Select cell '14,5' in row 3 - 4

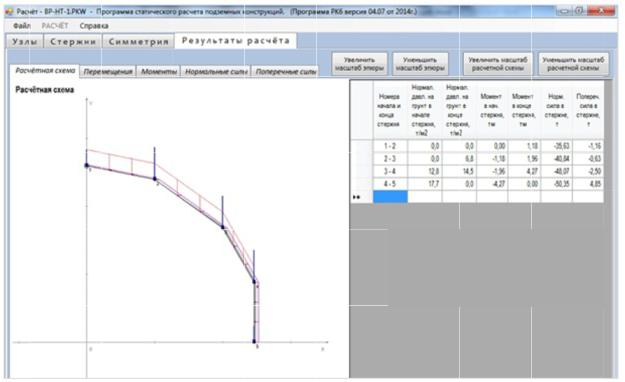click(459, 171)
